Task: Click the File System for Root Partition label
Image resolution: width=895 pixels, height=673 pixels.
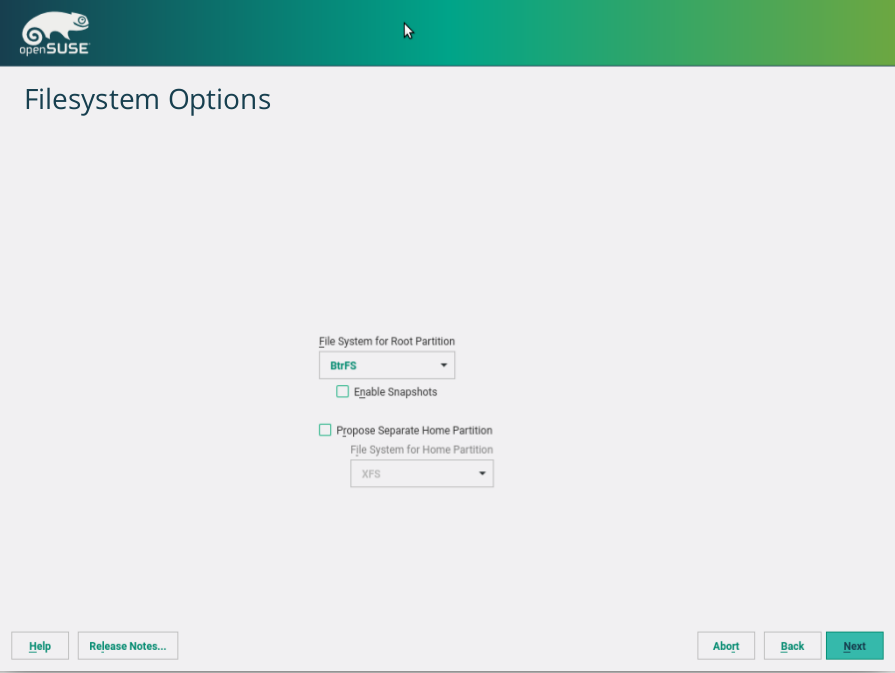Action: click(387, 342)
